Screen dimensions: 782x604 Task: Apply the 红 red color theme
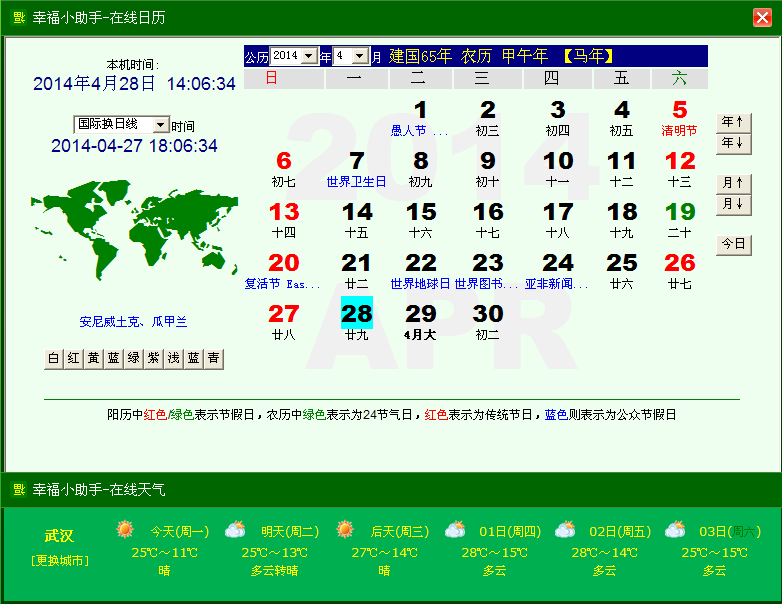tap(73, 359)
